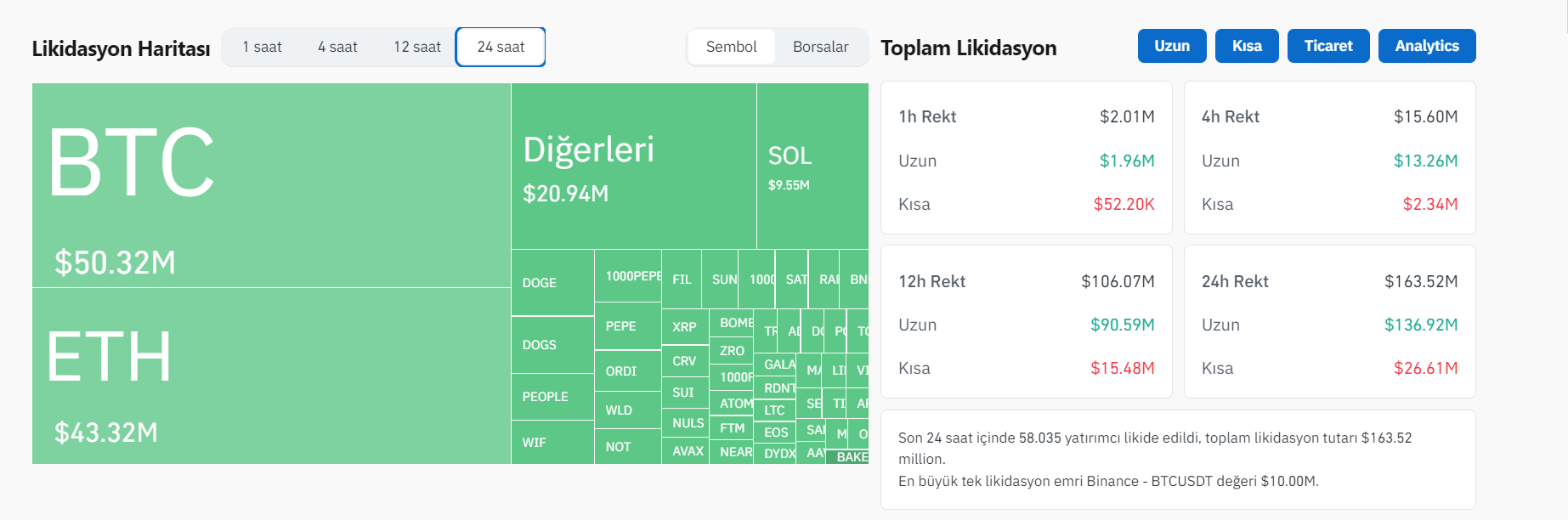The width and height of the screenshot is (1568, 520).
Task: Toggle heatmap view to Sembol
Action: click(731, 47)
